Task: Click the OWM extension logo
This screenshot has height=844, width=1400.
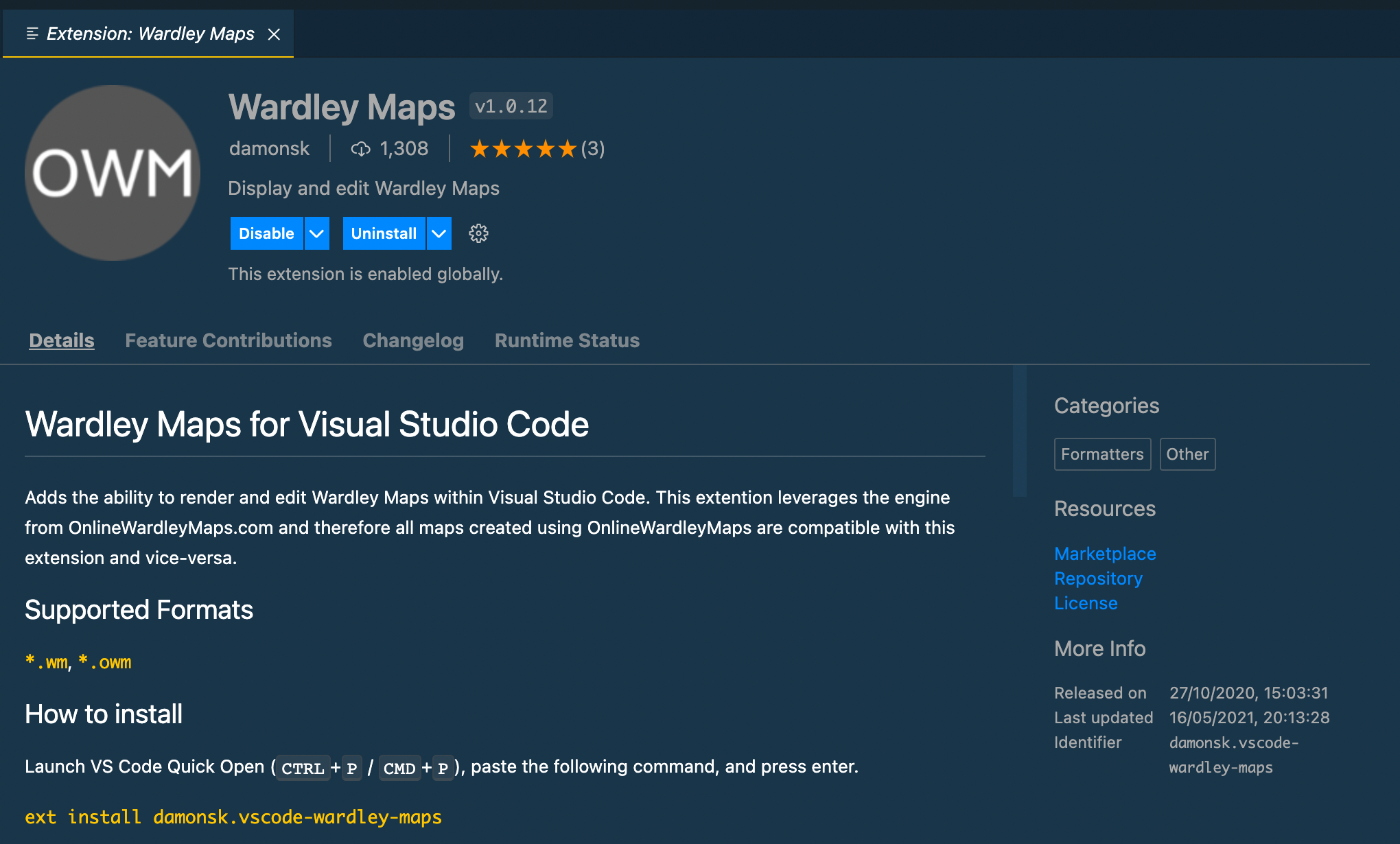Action: point(112,172)
